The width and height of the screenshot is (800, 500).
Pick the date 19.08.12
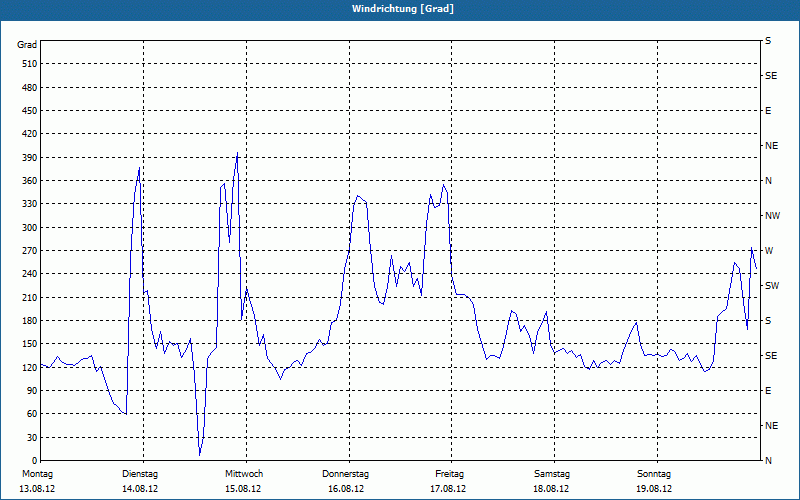click(654, 489)
